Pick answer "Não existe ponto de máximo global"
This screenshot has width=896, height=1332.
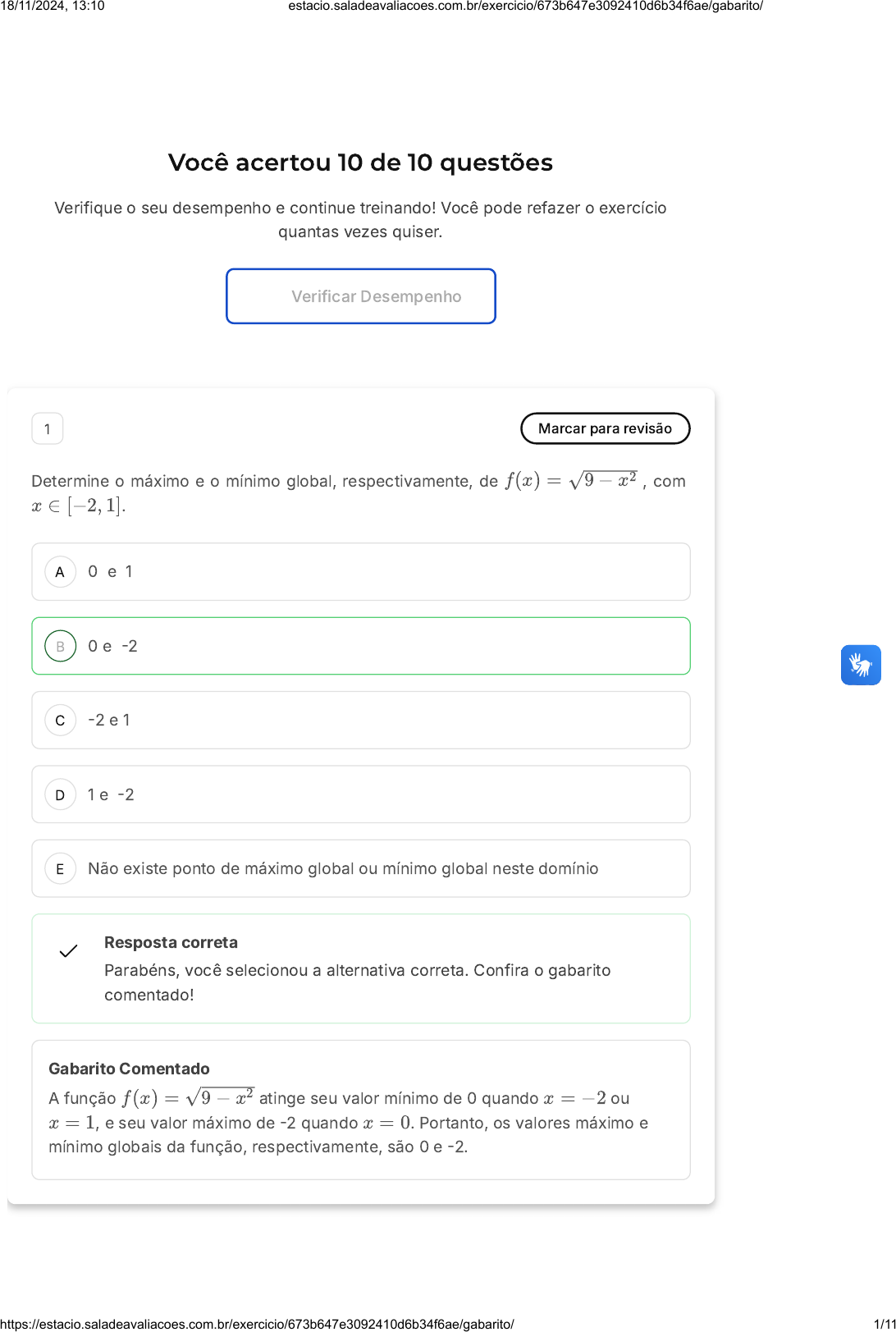(x=343, y=869)
